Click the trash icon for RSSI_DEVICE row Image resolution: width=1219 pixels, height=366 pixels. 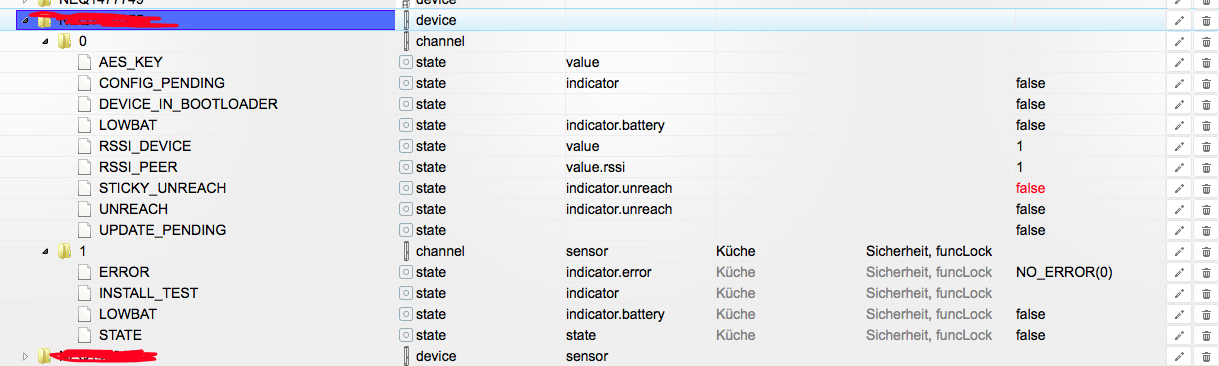[x=1205, y=146]
